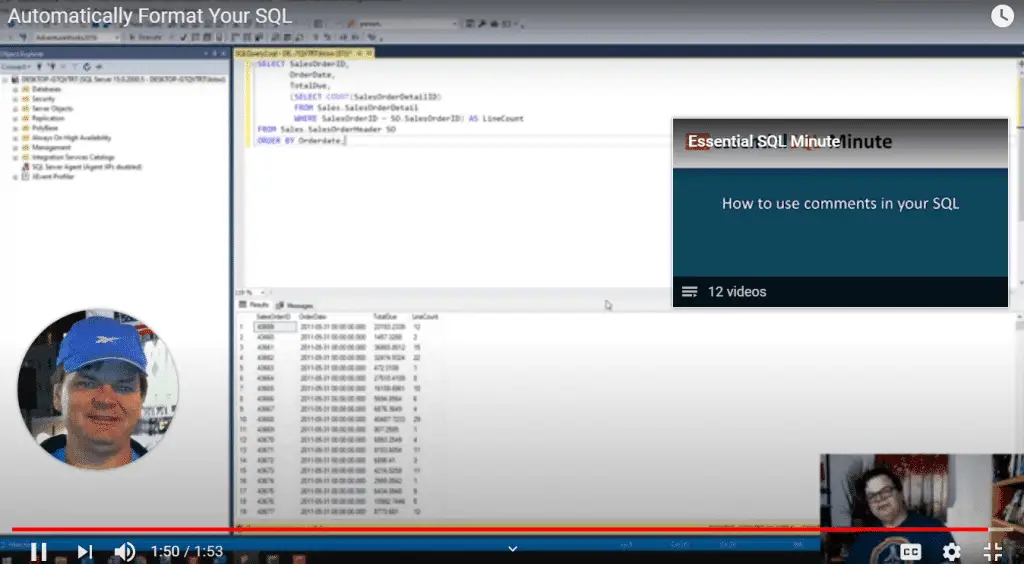
Task: Open the suggested video thumbnail at bottom right
Action: 921,509
